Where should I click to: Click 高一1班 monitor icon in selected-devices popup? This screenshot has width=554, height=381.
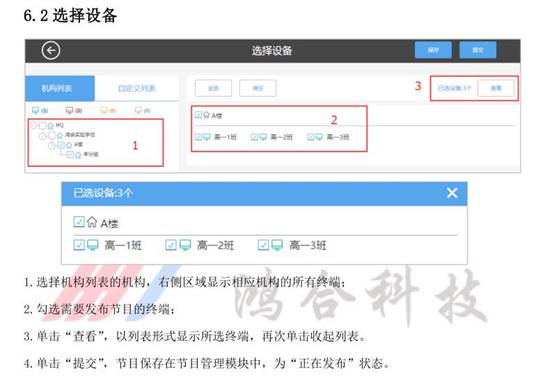click(x=93, y=245)
